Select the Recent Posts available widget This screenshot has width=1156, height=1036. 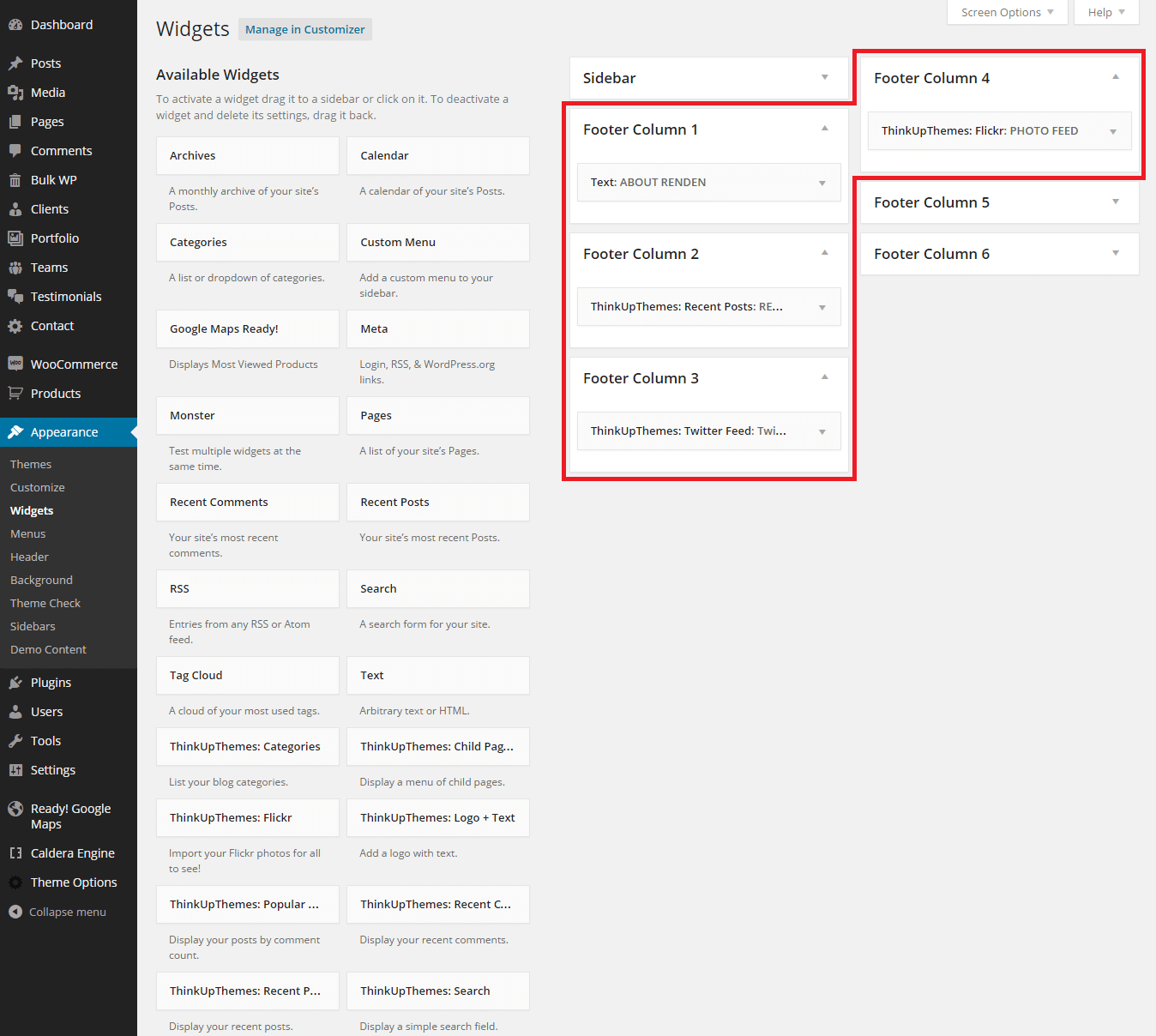tap(437, 502)
